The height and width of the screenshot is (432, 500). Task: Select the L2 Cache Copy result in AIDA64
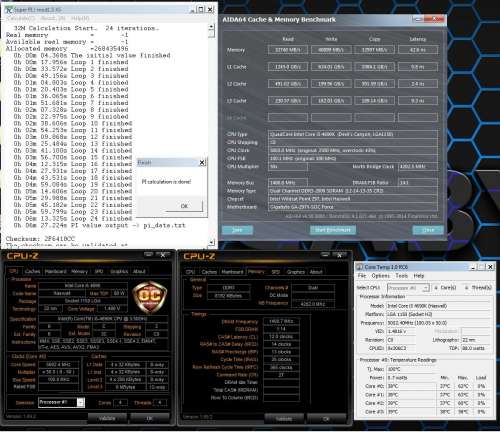374,84
